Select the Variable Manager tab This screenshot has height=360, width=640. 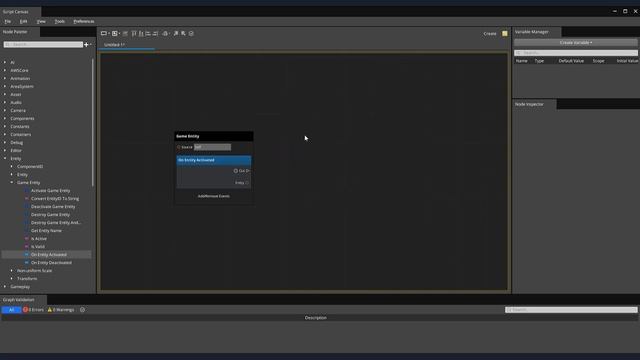coord(531,32)
